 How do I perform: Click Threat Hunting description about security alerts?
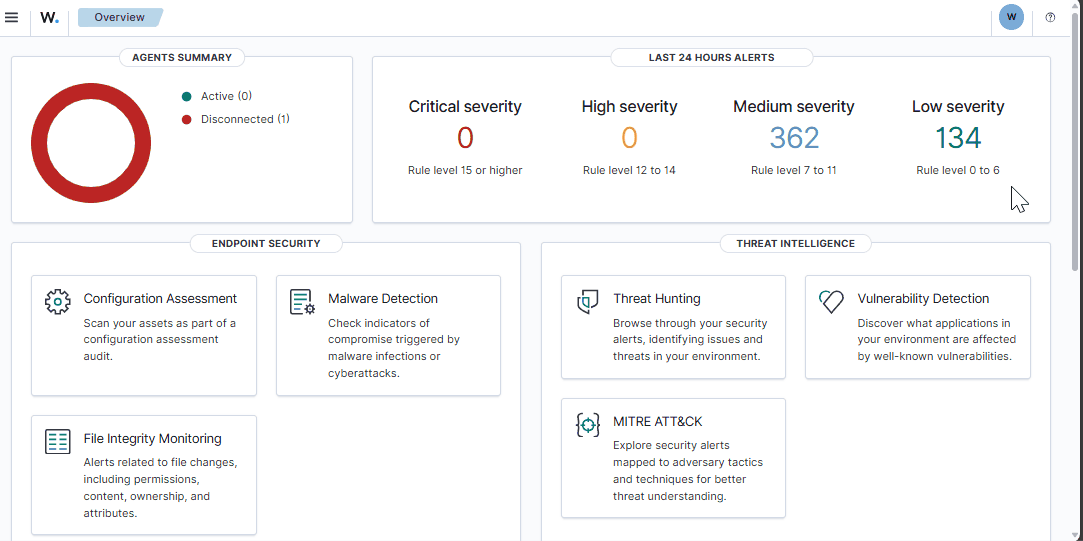point(690,339)
